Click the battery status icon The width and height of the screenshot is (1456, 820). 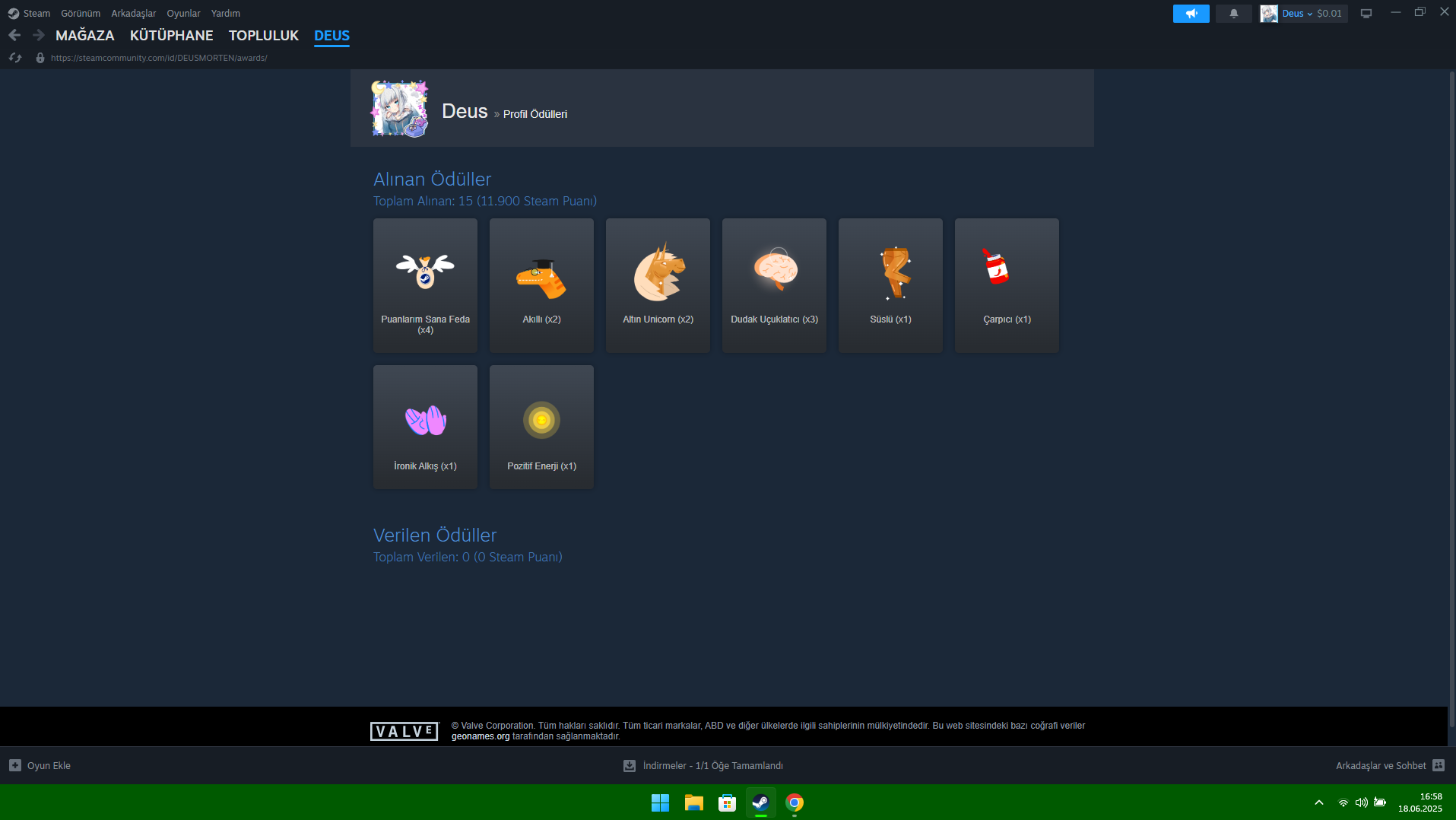(x=1380, y=803)
